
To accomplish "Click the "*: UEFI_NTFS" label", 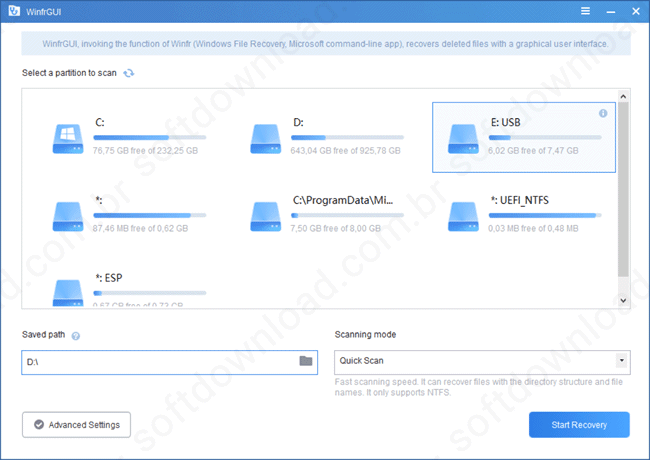I will coord(519,201).
